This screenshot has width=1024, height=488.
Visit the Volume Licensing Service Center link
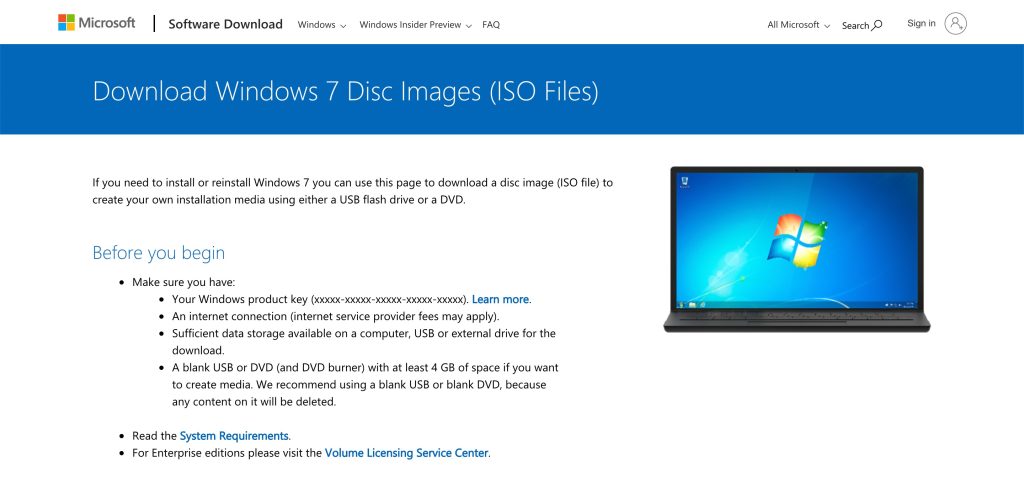(407, 453)
